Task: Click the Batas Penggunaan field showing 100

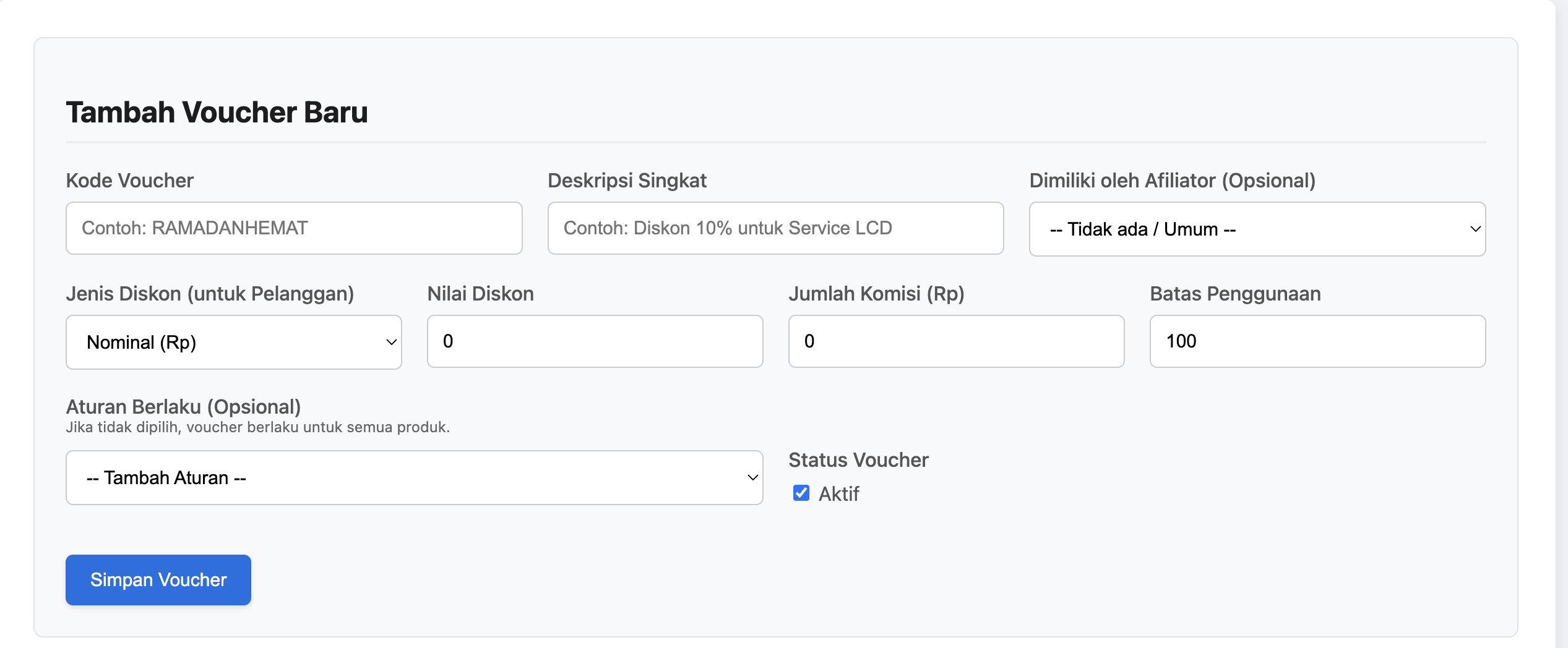Action: tap(1318, 341)
